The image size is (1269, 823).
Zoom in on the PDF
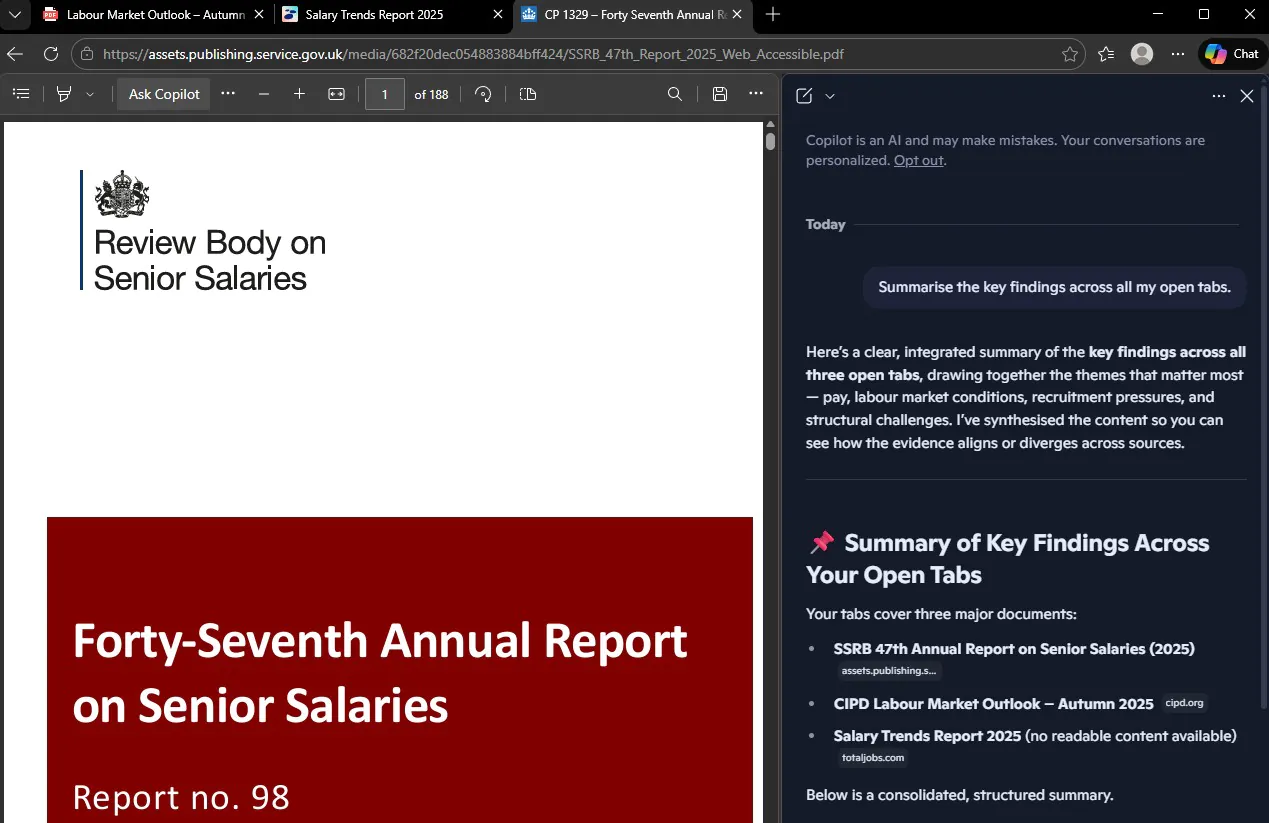tap(300, 93)
